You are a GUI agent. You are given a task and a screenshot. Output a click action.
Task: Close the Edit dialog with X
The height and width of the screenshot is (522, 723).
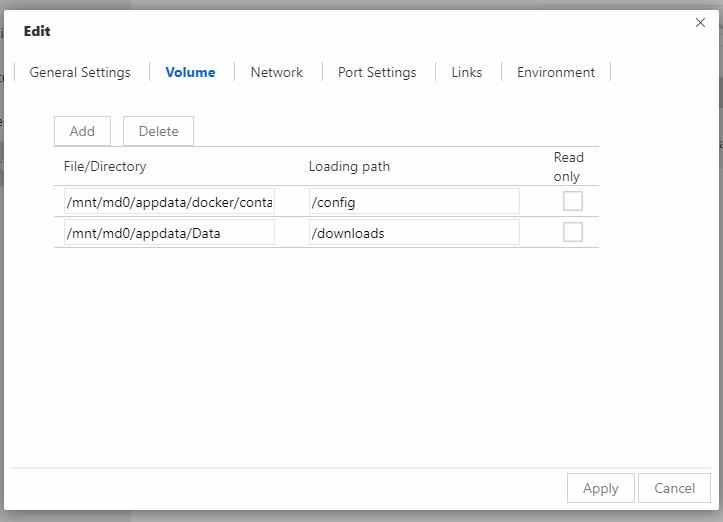700,23
